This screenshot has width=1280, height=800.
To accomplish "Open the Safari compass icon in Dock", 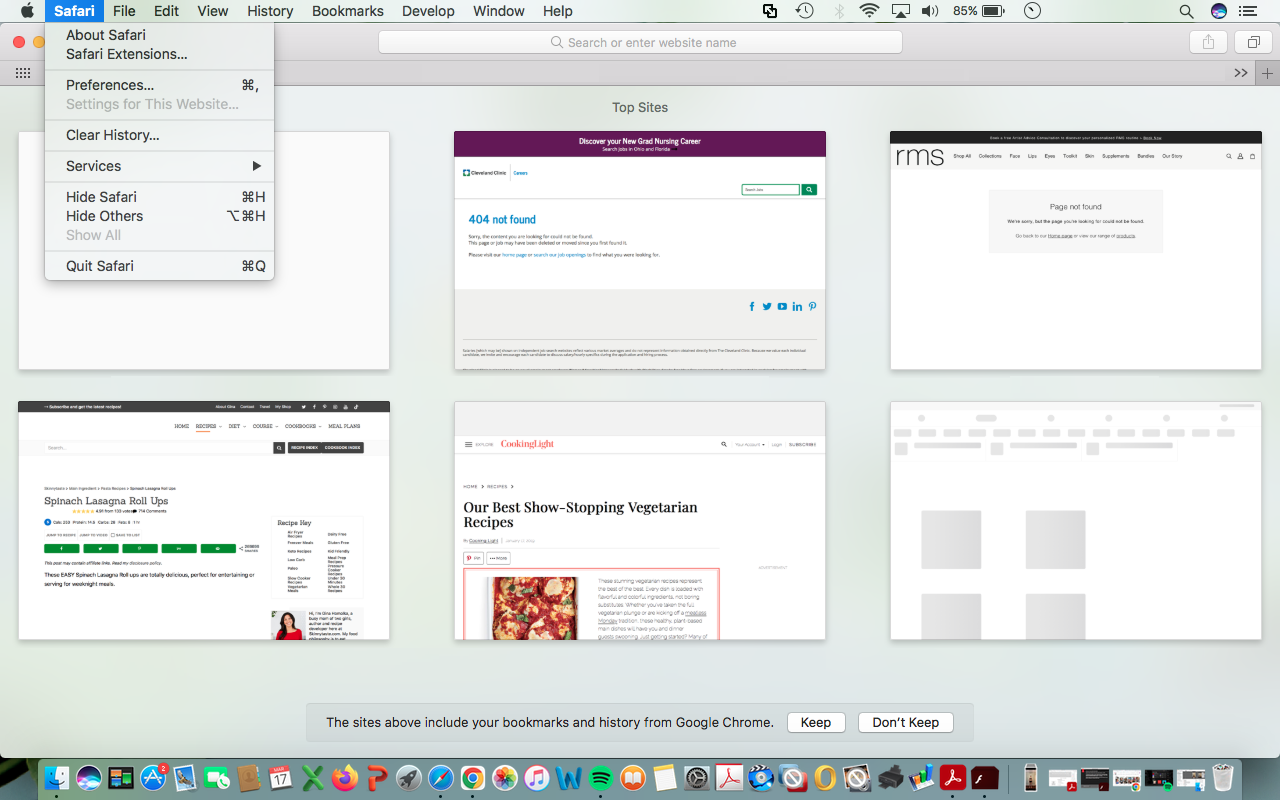I will pyautogui.click(x=441, y=778).
